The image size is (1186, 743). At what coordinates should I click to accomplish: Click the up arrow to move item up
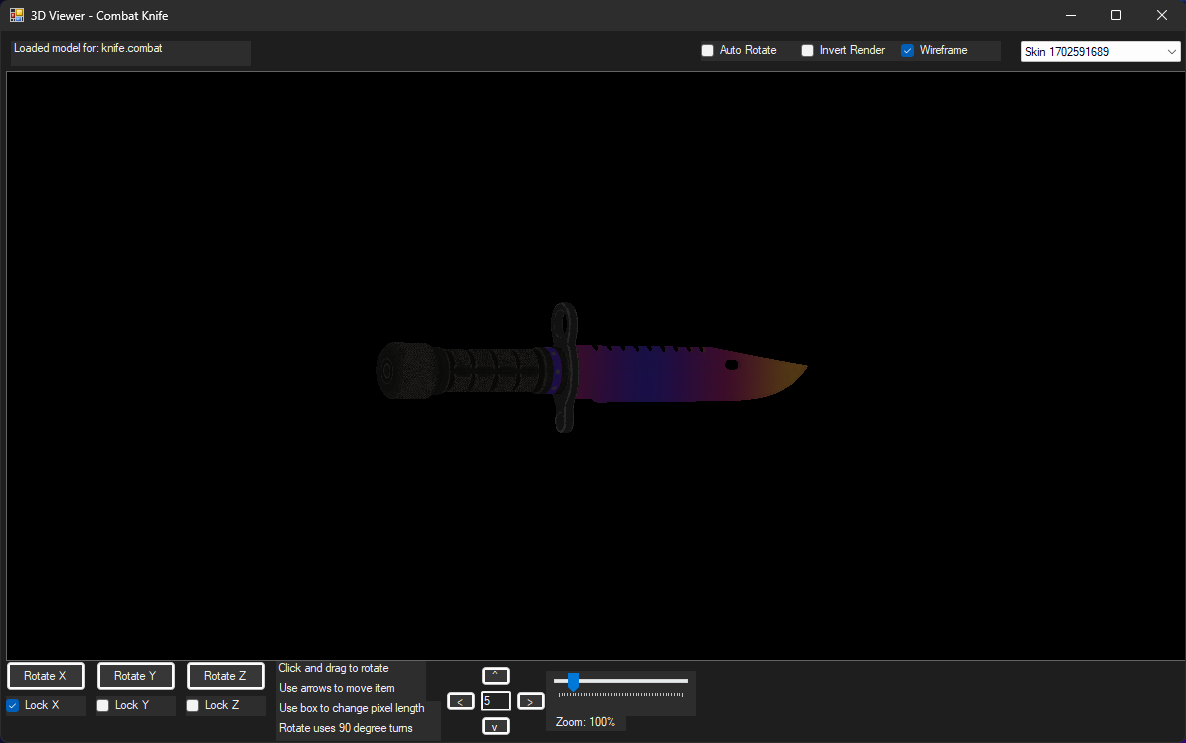coord(495,675)
